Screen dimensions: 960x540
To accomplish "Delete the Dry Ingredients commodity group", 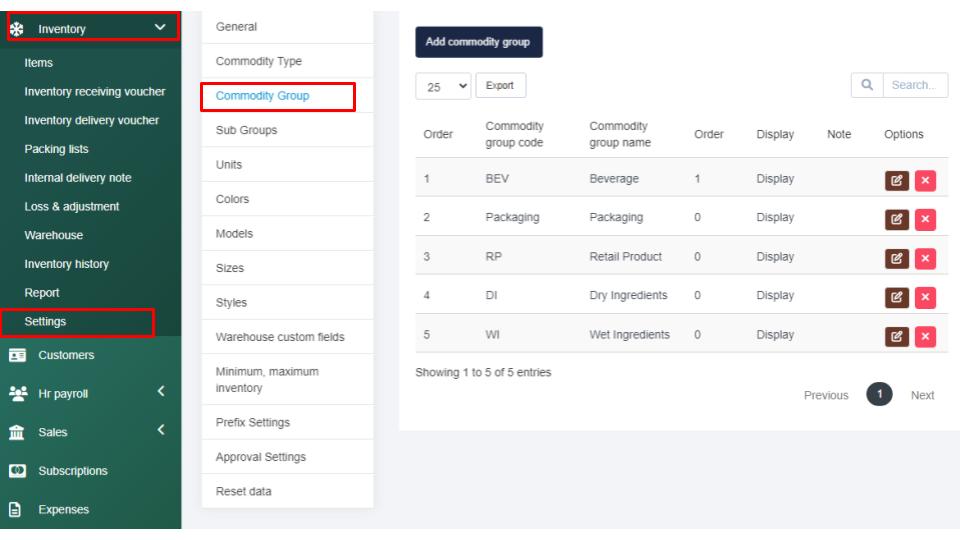I will [x=924, y=296].
